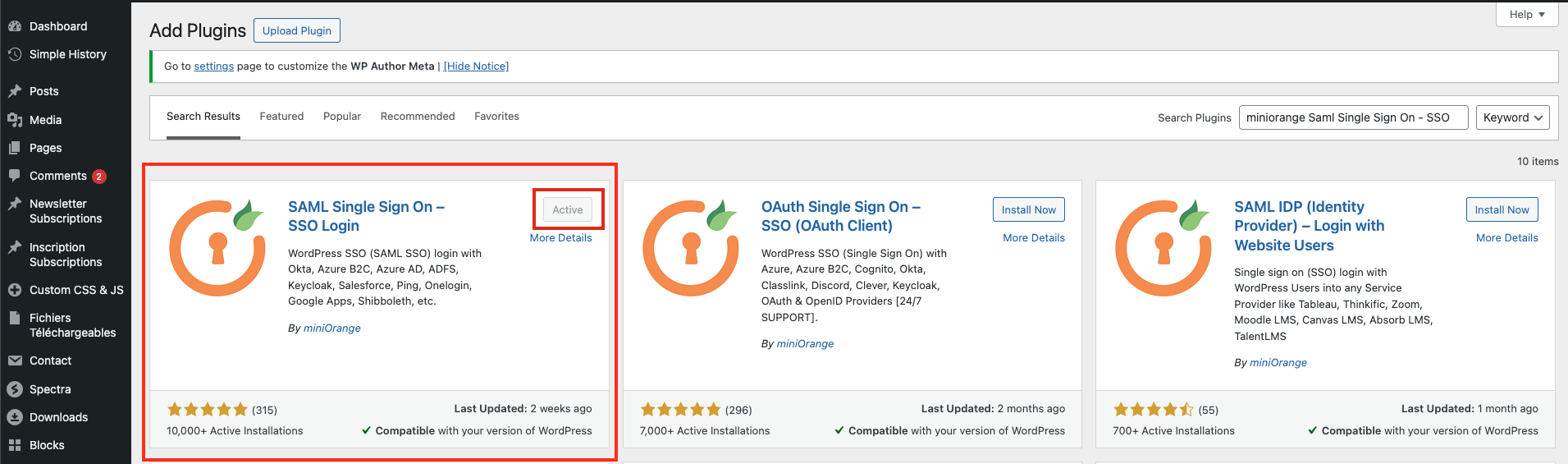Click the Custom CSS & JS plus icon
The image size is (1568, 464).
click(15, 290)
